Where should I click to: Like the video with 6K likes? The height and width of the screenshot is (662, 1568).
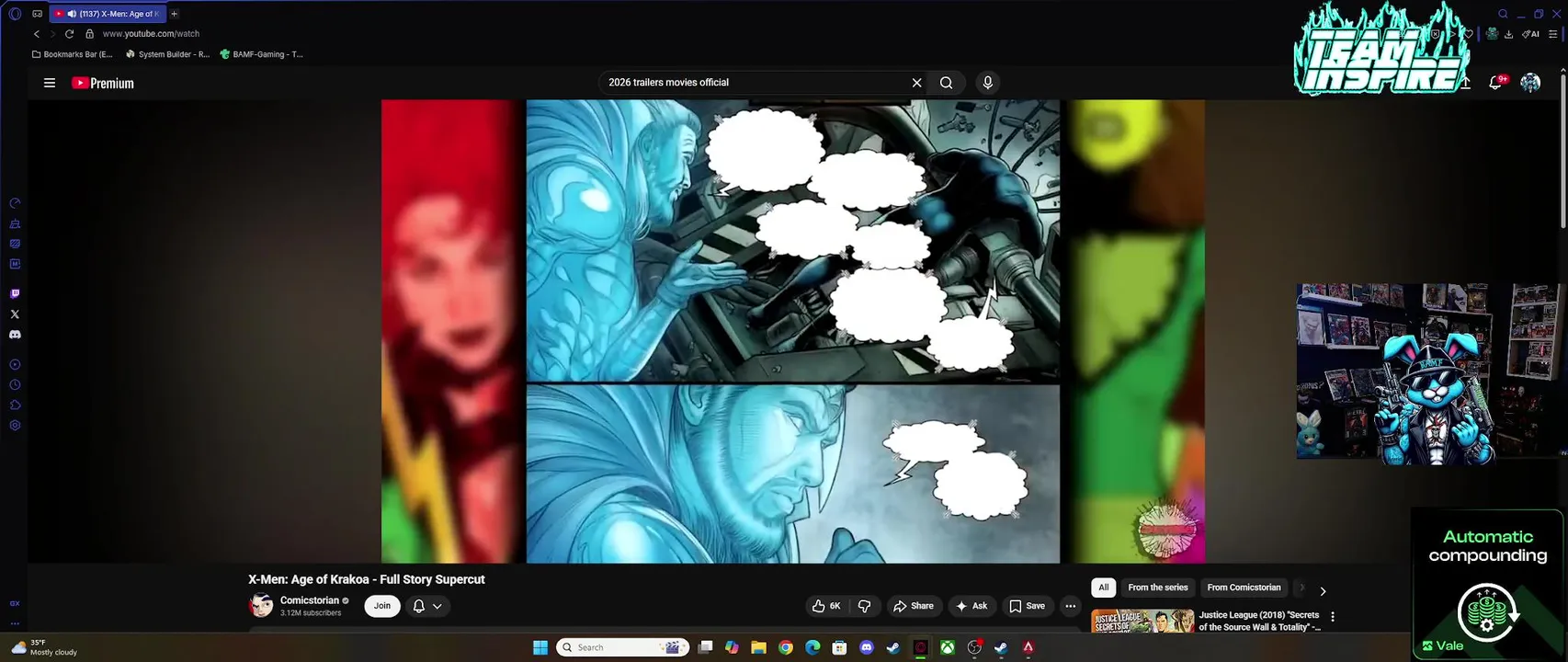click(x=825, y=606)
